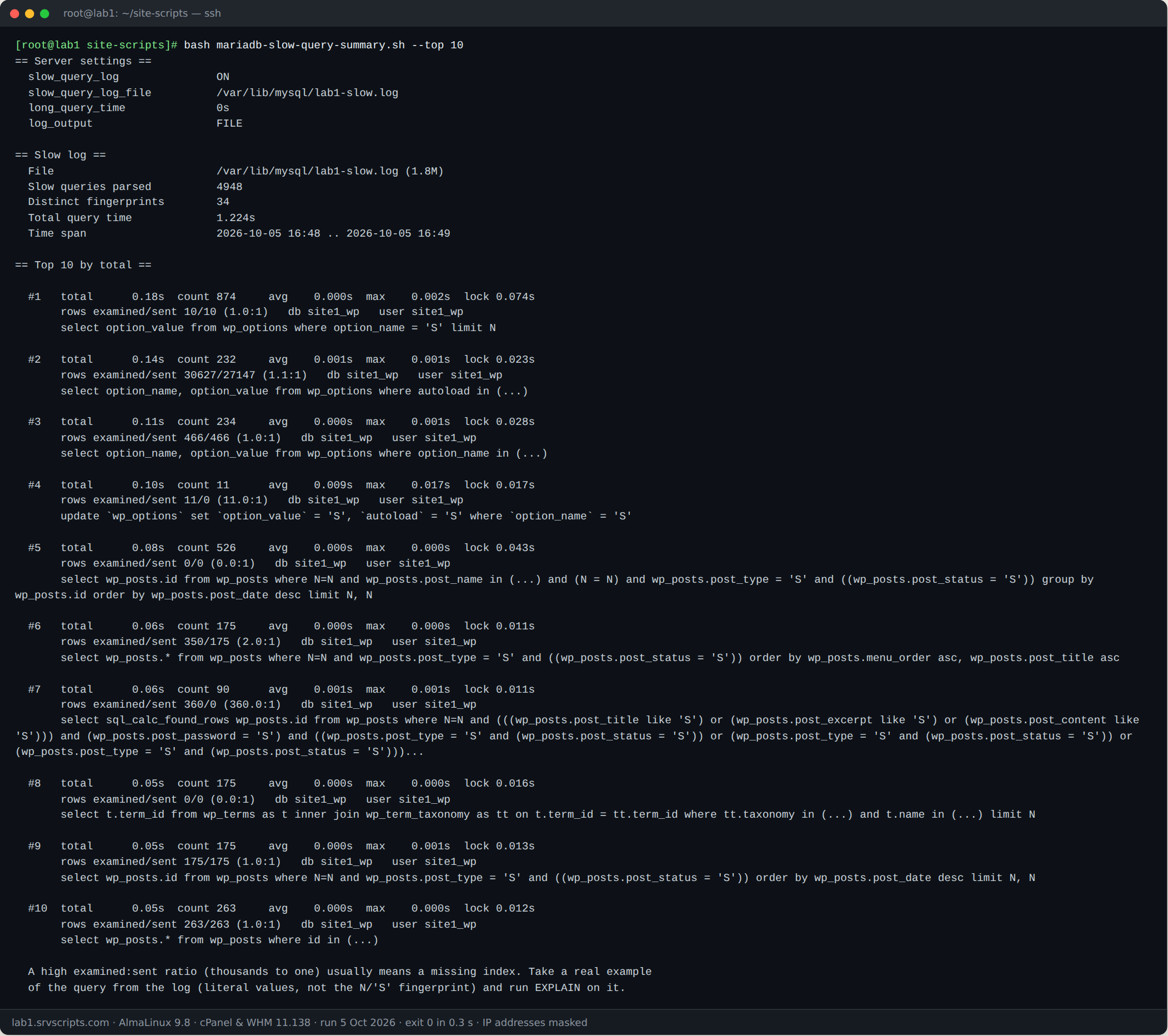Click the log_output value 'FILE'
The height and width of the screenshot is (1036, 1168).
(229, 123)
